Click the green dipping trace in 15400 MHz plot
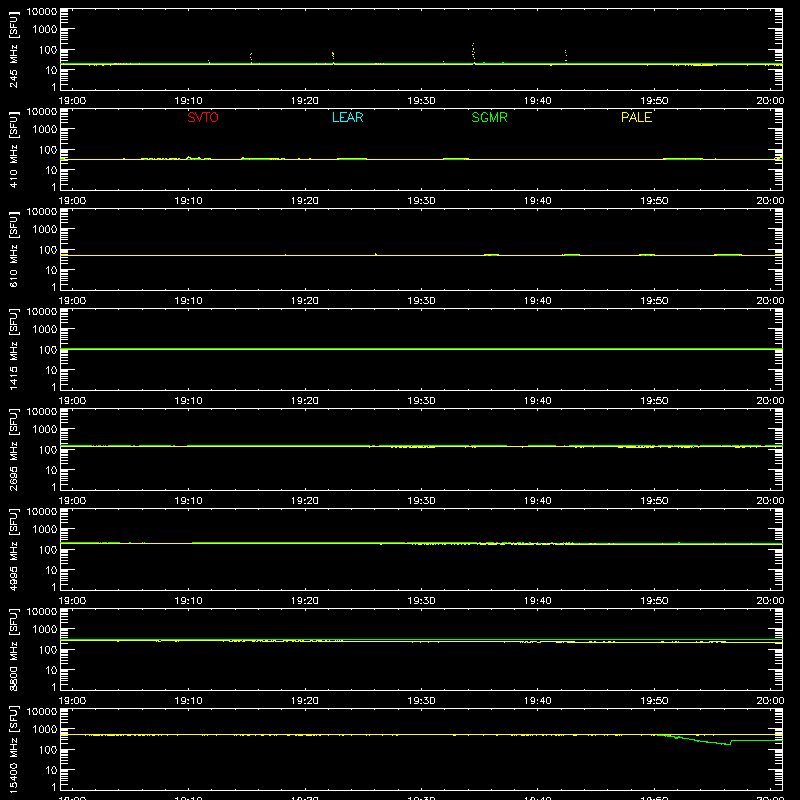This screenshot has height=800, width=800. pos(719,742)
